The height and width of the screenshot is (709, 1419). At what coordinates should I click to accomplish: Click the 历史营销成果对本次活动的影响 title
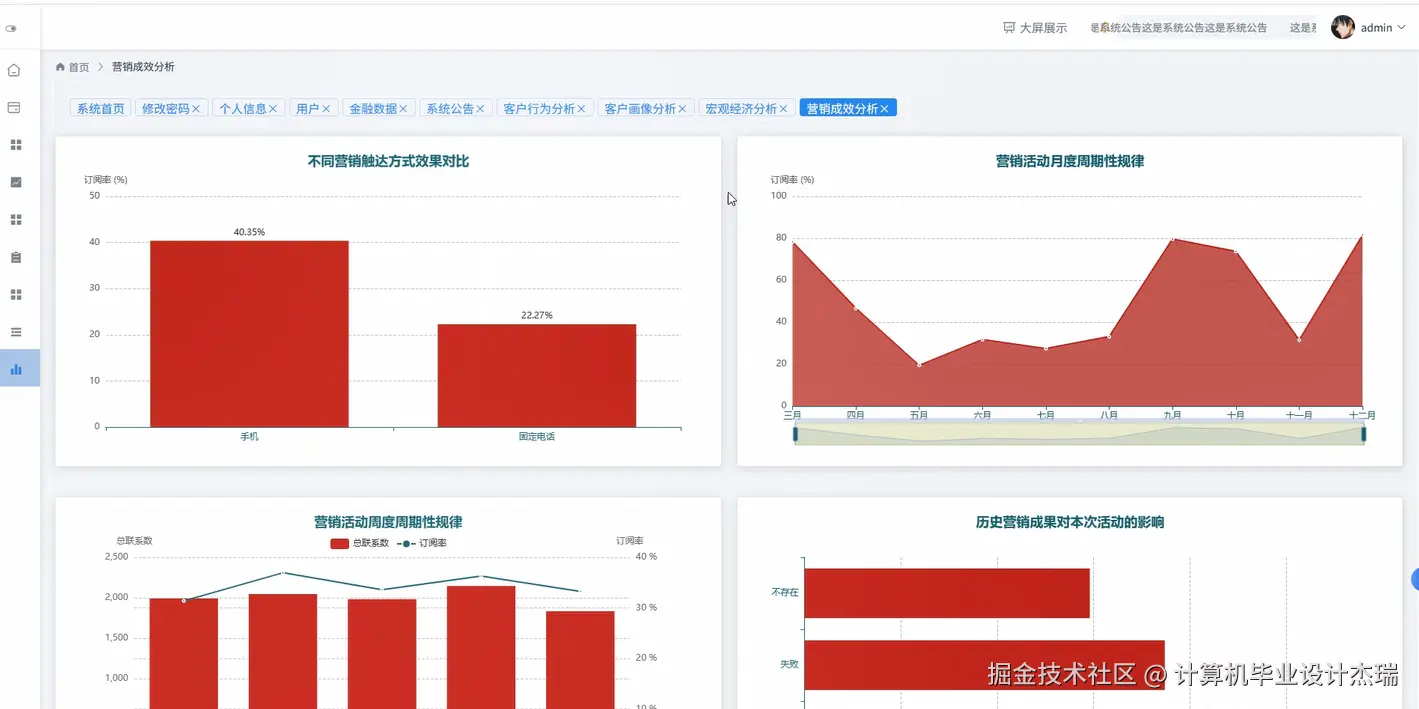[1070, 522]
